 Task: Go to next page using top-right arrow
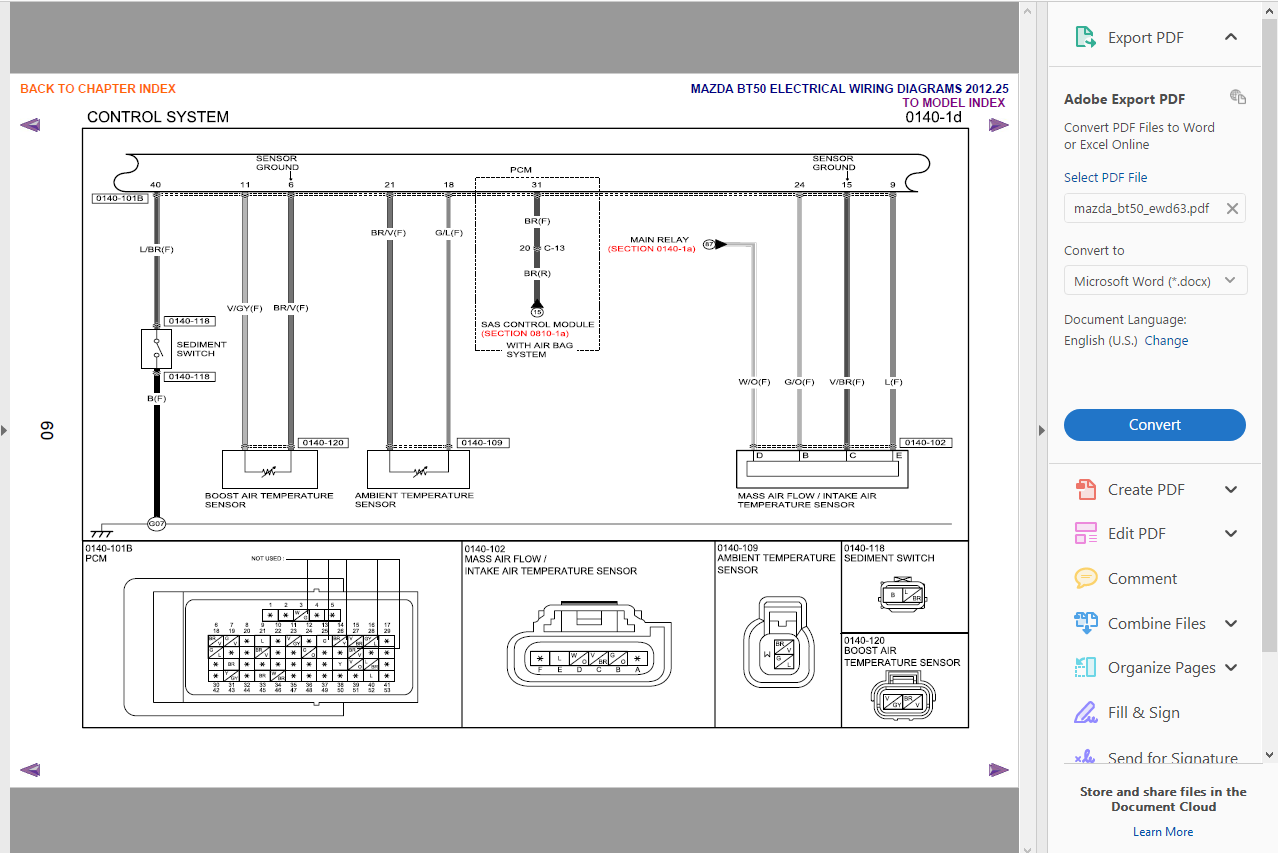pos(999,125)
